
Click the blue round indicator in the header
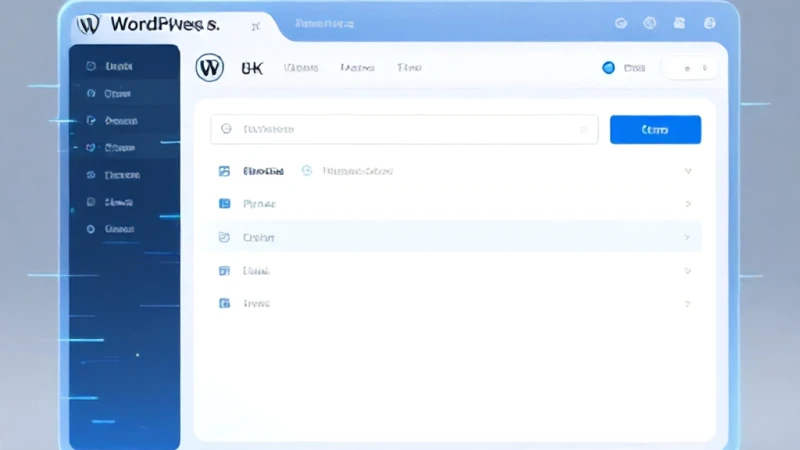coord(608,68)
